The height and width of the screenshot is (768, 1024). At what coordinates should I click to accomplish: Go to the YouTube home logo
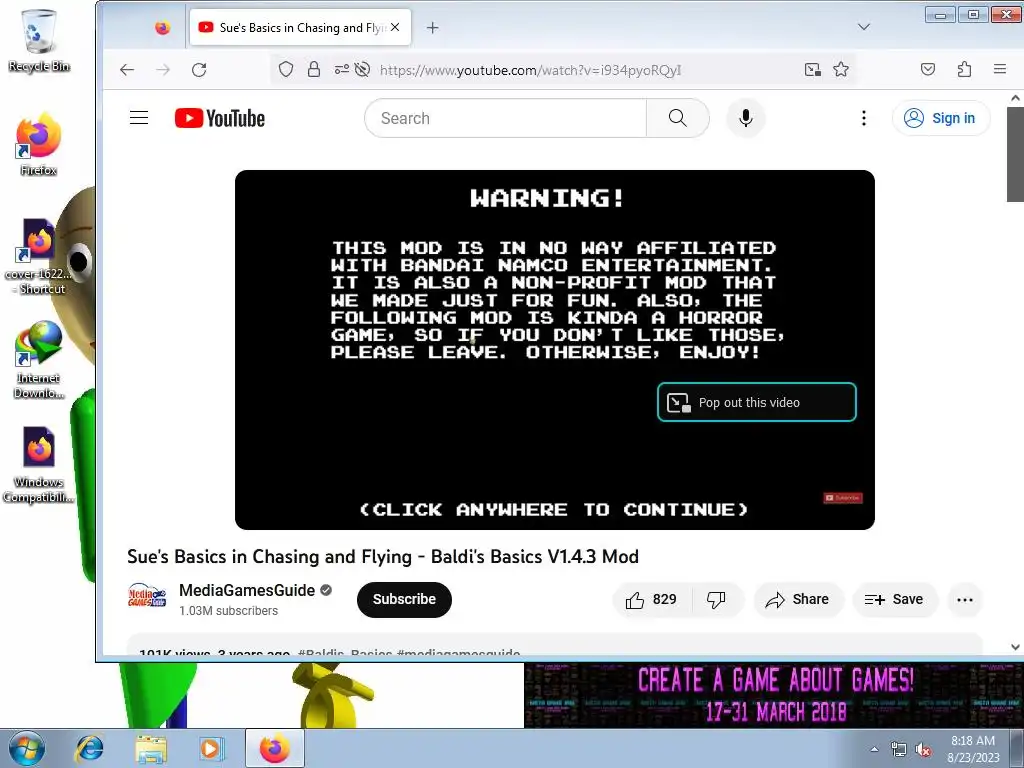tap(220, 118)
